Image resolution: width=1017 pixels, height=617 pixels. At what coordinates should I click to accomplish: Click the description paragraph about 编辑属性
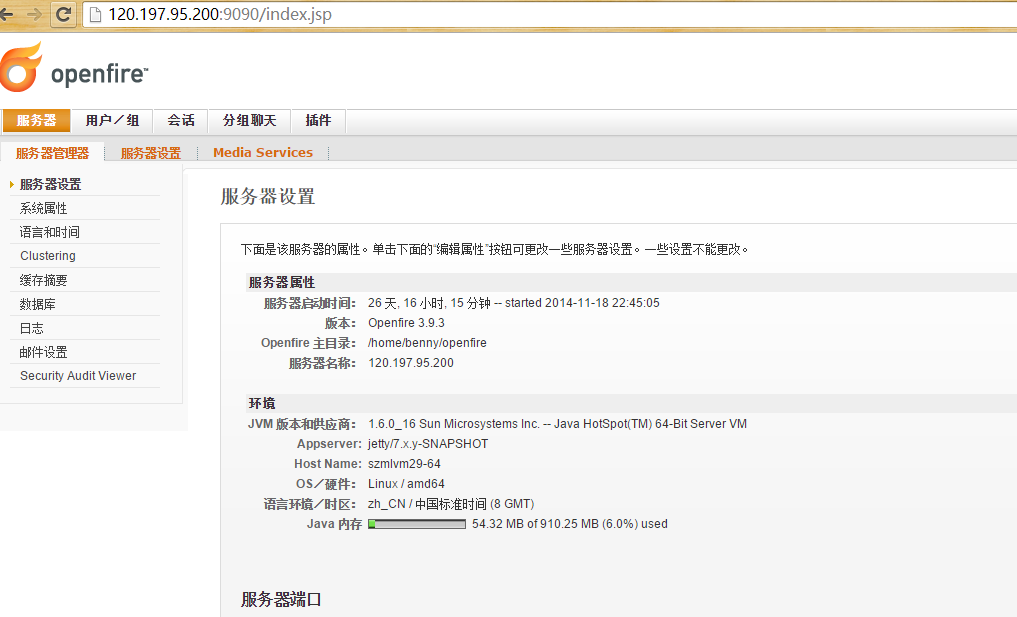coord(495,249)
